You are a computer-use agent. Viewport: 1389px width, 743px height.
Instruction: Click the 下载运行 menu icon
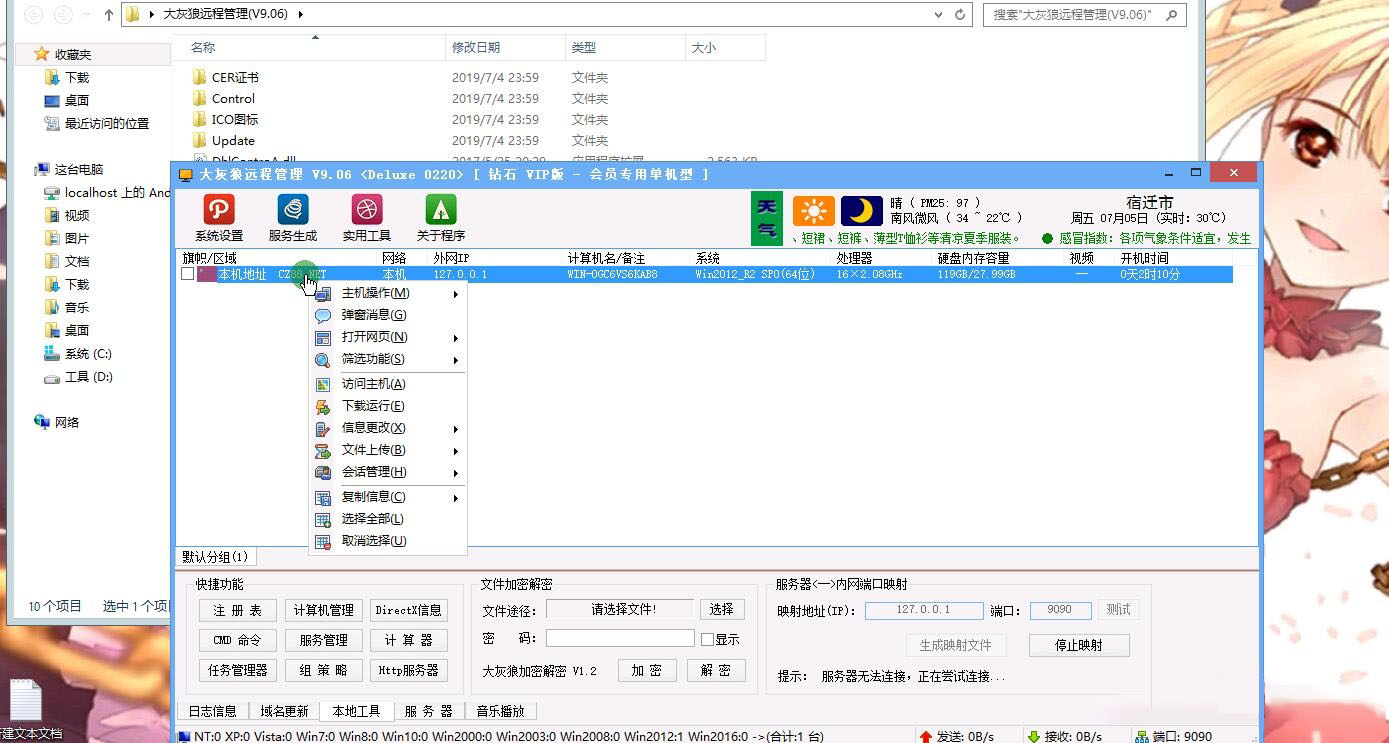tap(323, 407)
